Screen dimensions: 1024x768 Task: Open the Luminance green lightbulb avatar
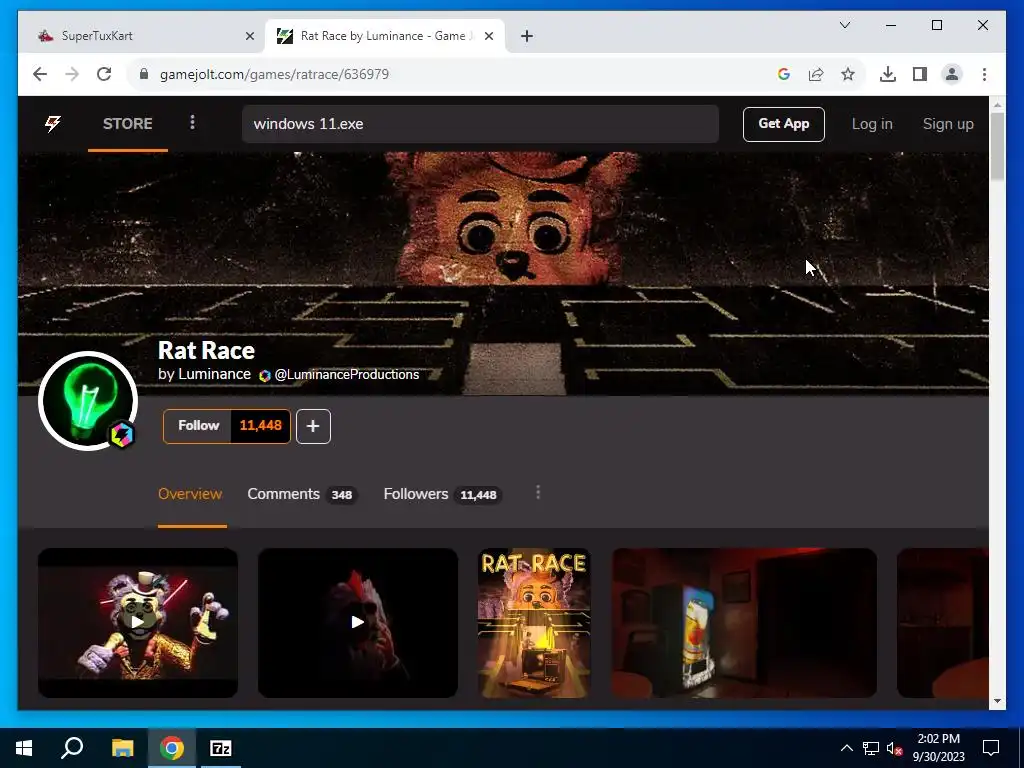pyautogui.click(x=88, y=400)
